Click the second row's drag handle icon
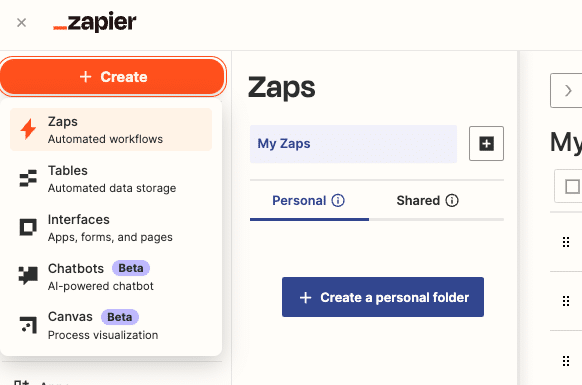The width and height of the screenshot is (582, 385). coord(566,301)
